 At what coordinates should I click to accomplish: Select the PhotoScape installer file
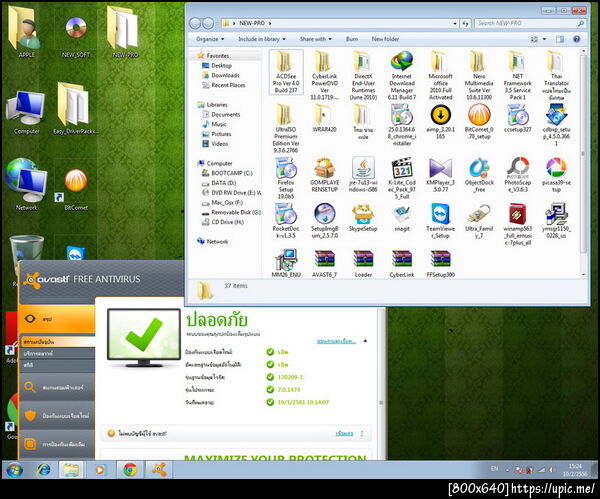pyautogui.click(x=517, y=175)
